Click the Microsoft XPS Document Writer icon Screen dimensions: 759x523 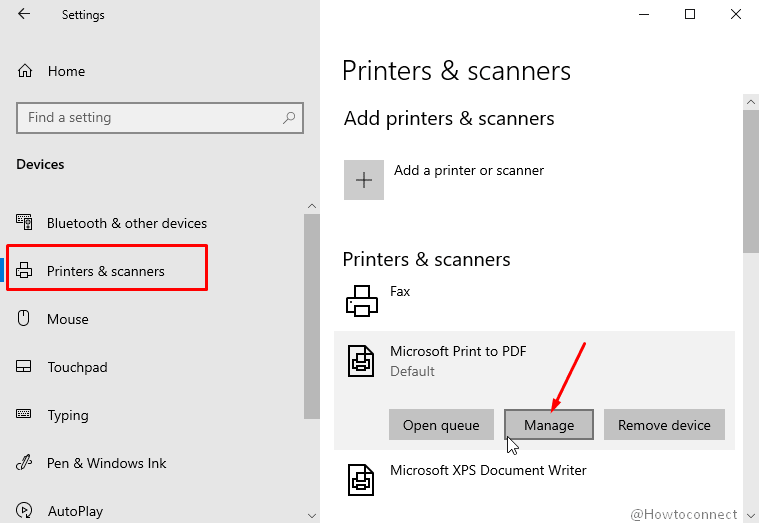coord(361,480)
